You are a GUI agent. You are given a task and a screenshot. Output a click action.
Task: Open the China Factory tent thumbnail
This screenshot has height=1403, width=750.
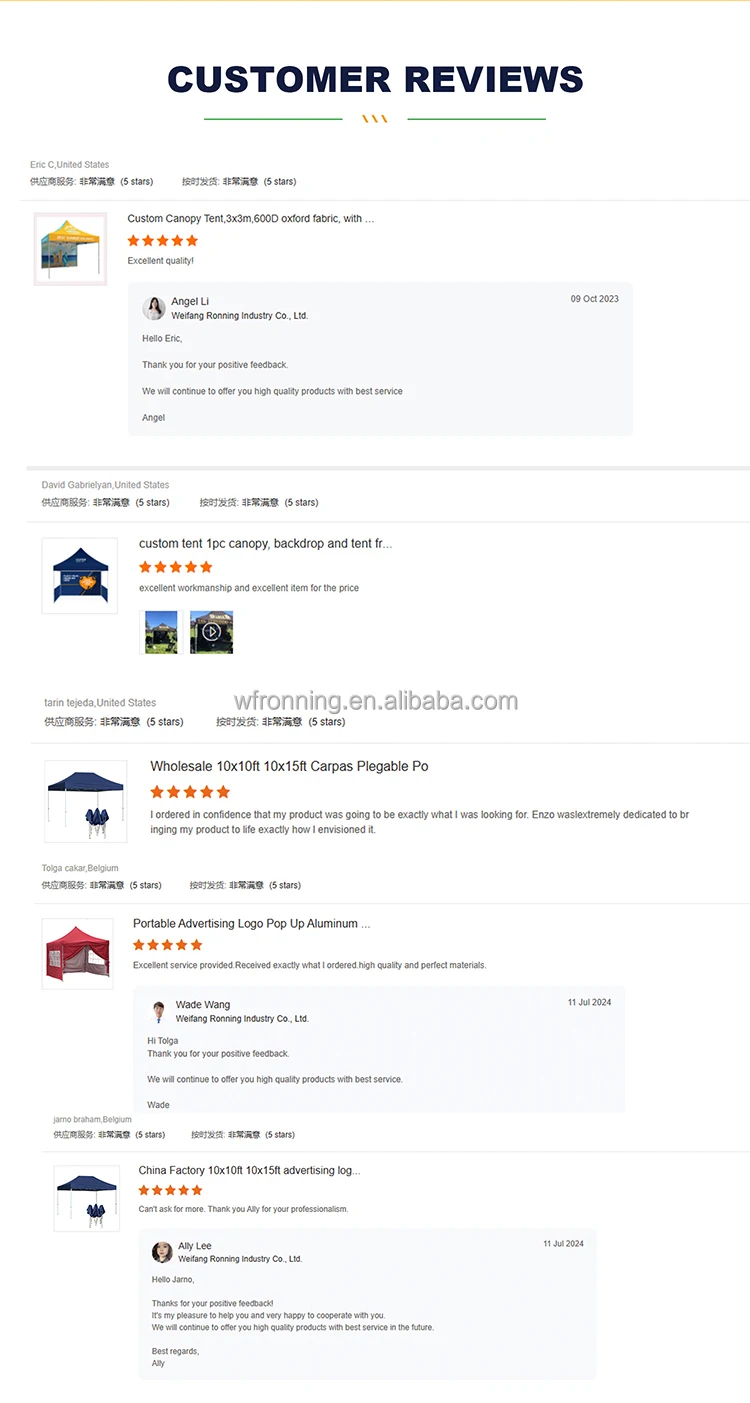87,1198
